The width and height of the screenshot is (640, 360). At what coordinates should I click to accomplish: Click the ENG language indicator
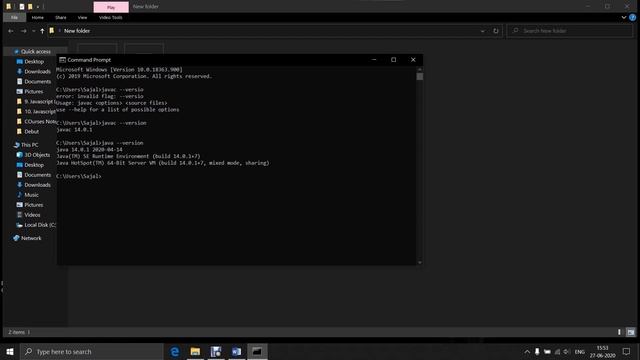pyautogui.click(x=580, y=352)
